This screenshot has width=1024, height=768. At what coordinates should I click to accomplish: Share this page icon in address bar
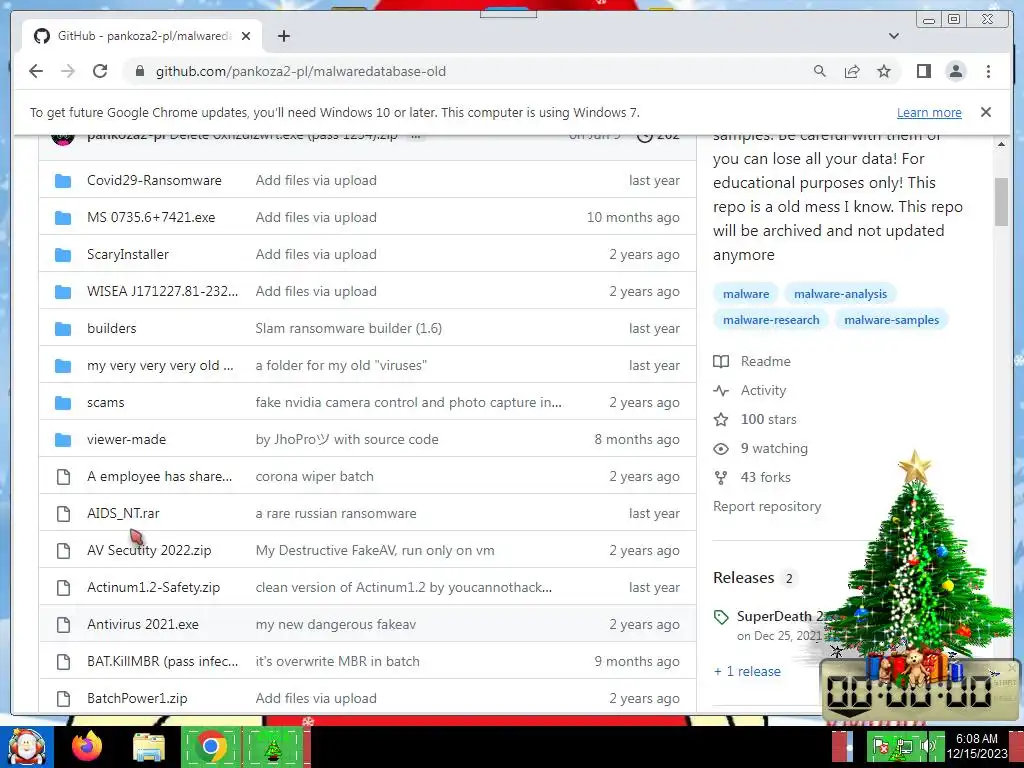pyautogui.click(x=852, y=71)
